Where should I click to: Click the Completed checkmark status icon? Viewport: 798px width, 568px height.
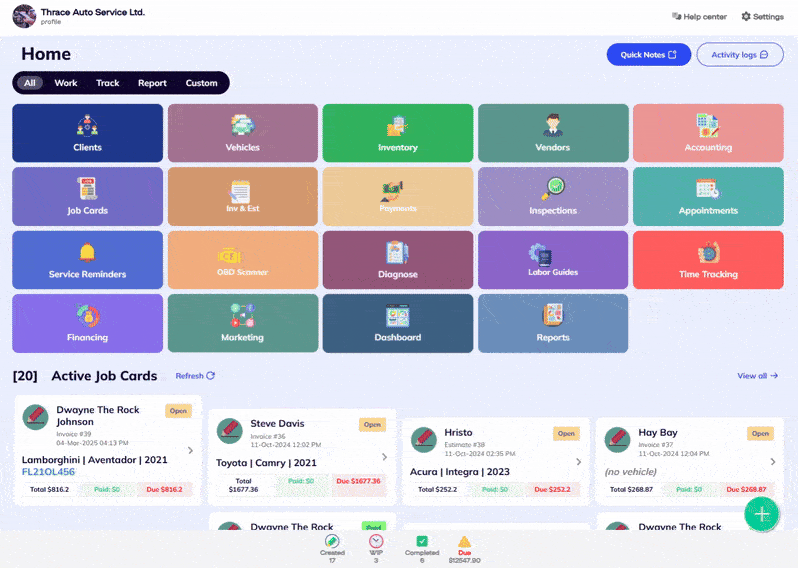tap(422, 541)
